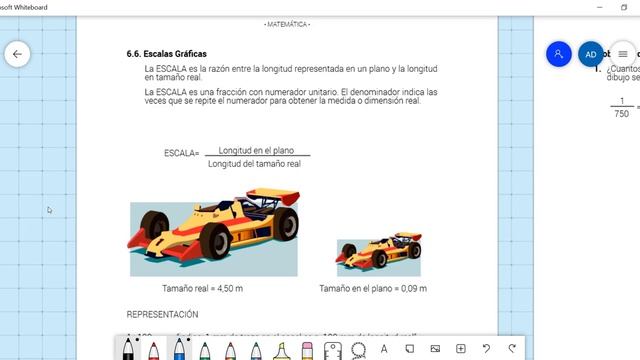Click the '750' fraction denominator

pyautogui.click(x=622, y=114)
